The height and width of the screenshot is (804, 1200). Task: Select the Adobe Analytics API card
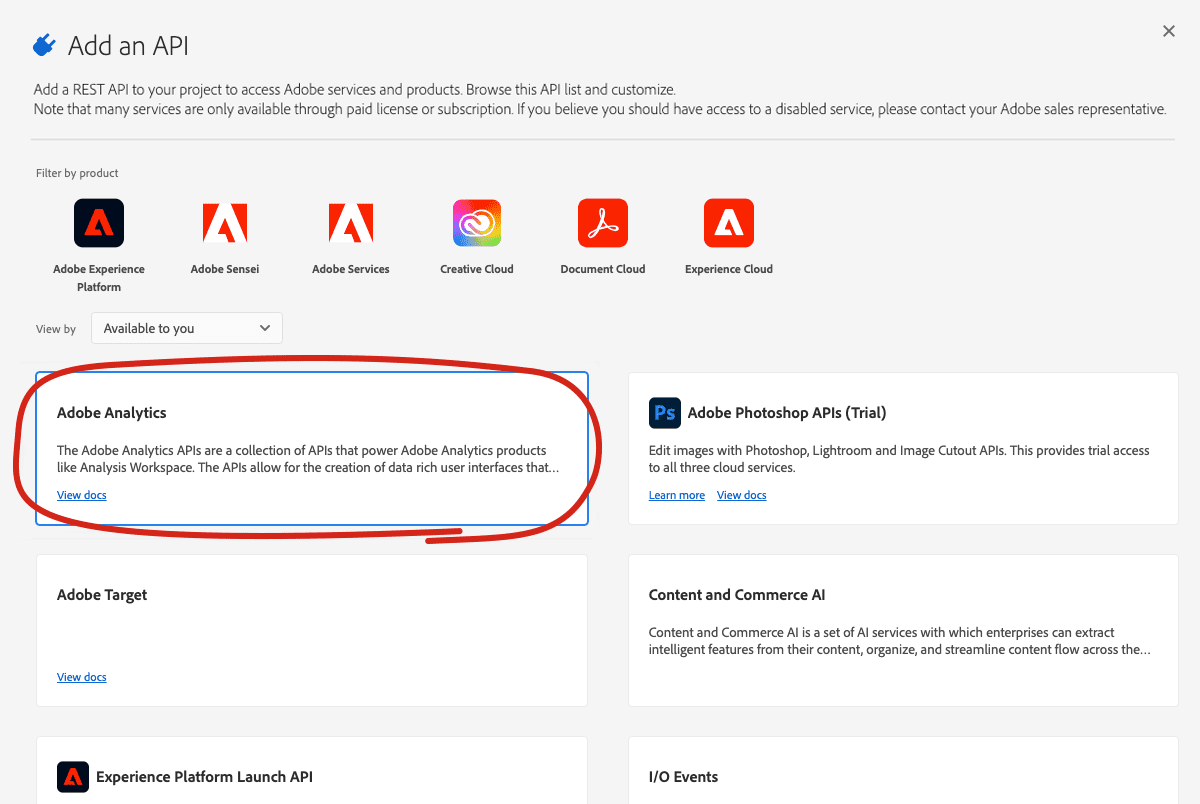point(312,449)
